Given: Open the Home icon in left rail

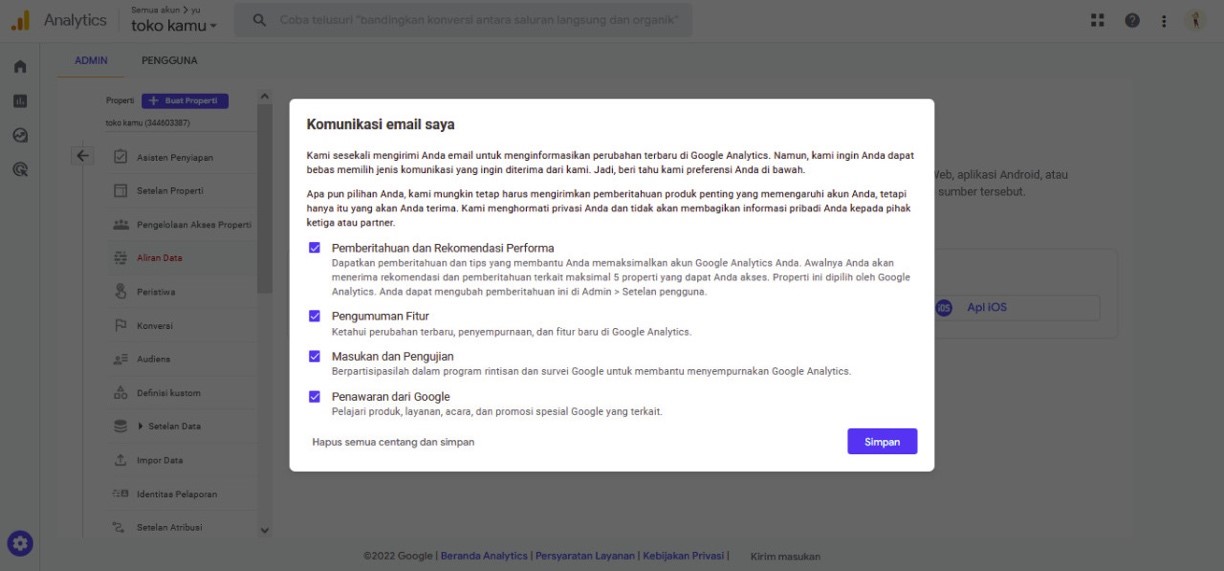Looking at the screenshot, I should 19,66.
